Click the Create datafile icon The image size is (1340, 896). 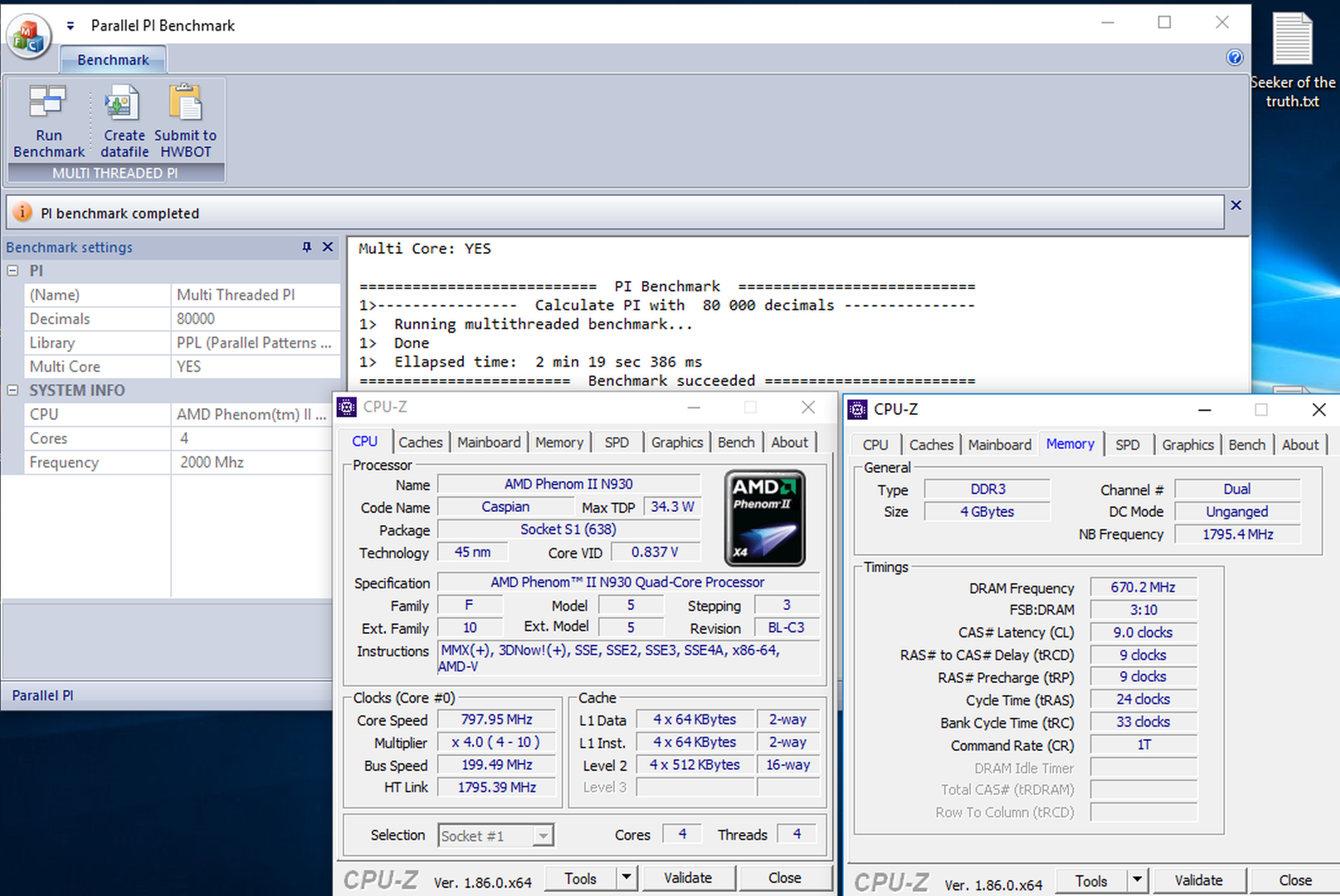click(x=124, y=121)
